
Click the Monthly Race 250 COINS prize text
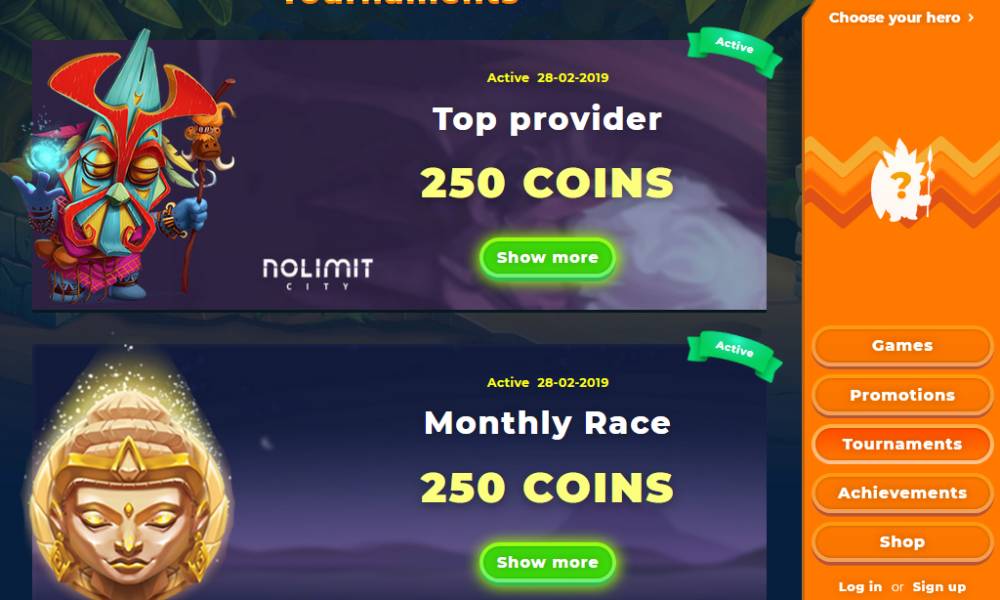pos(547,488)
